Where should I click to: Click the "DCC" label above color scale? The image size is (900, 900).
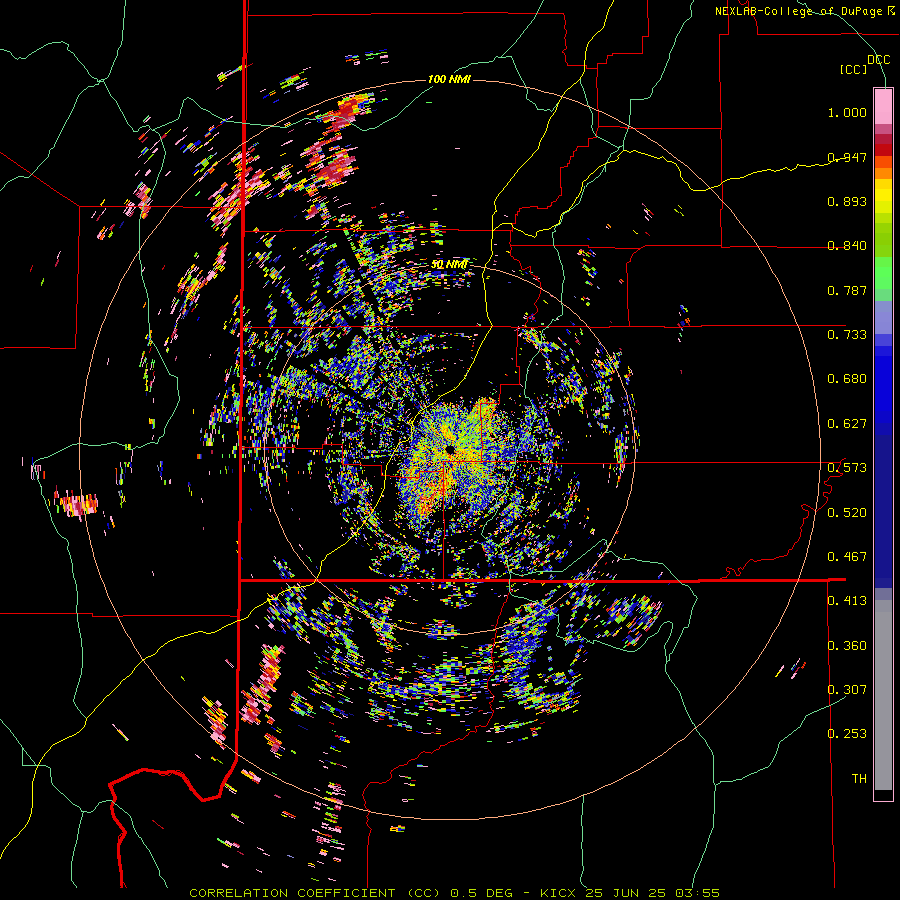[x=878, y=60]
